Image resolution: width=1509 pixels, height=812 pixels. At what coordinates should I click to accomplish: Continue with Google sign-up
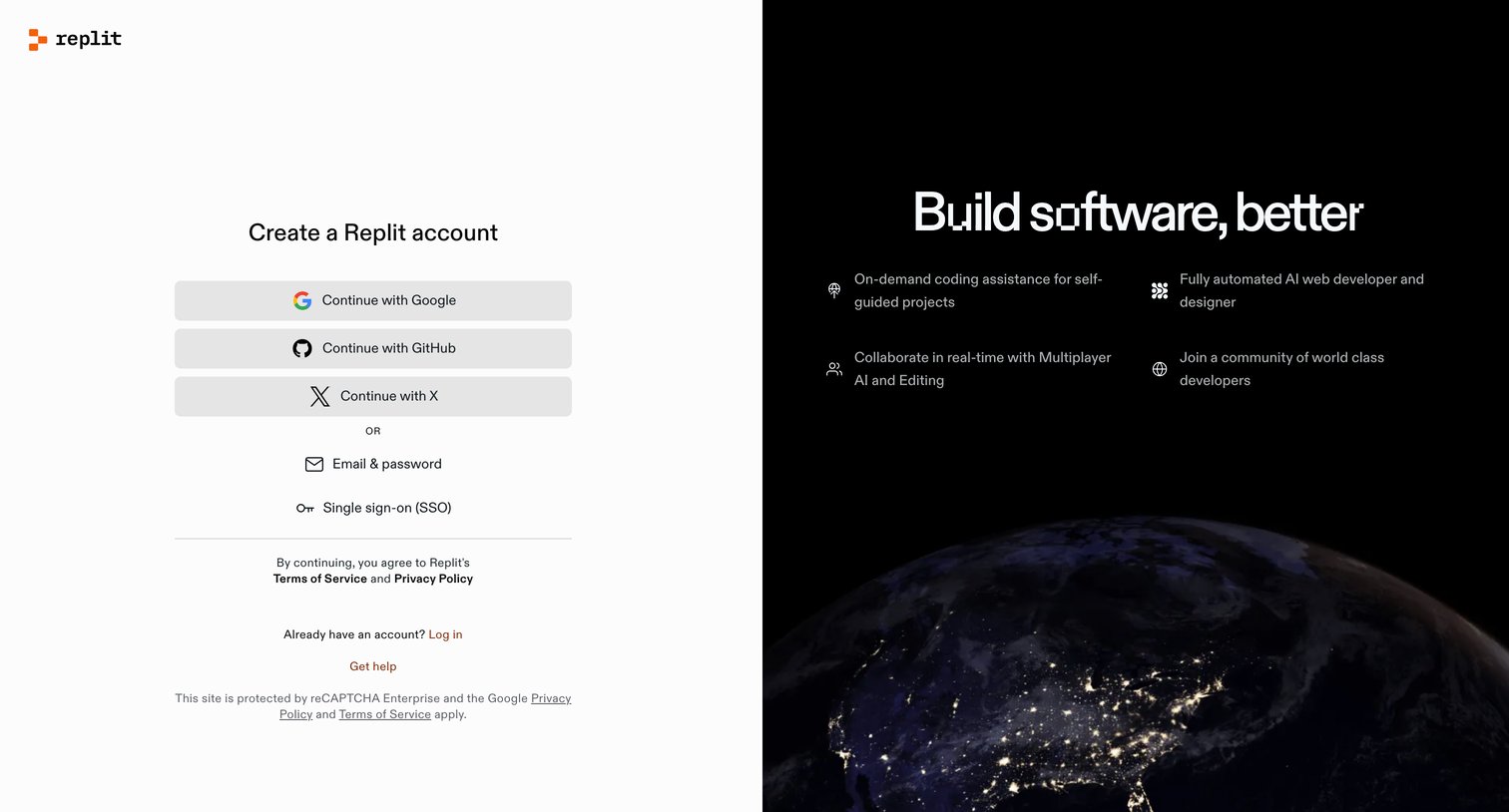coord(373,300)
